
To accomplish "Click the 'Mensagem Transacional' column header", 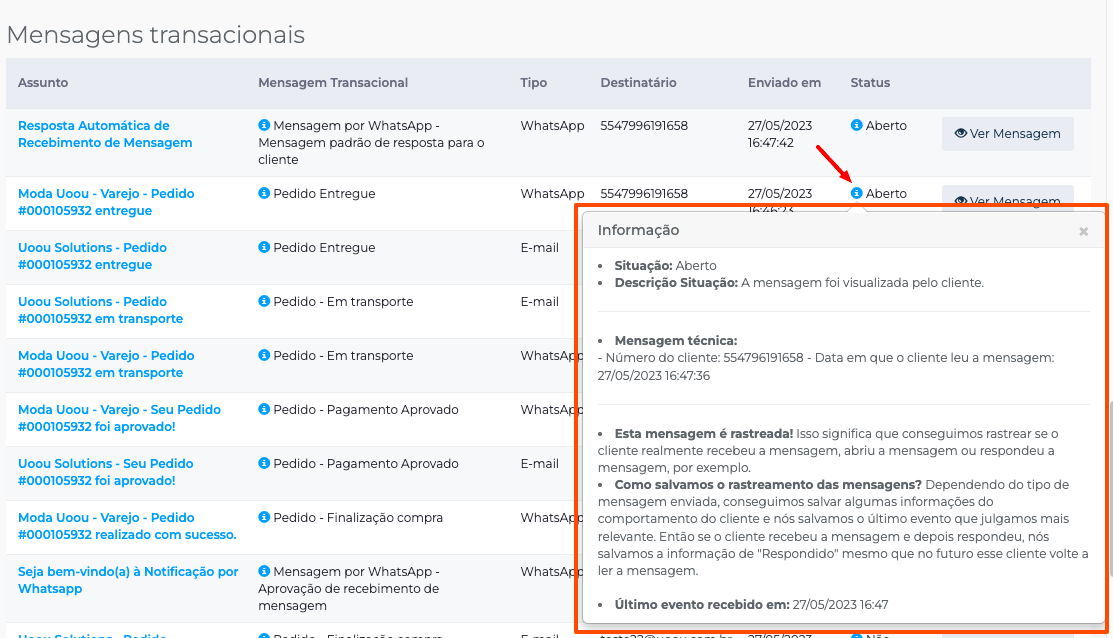I will 333,82.
